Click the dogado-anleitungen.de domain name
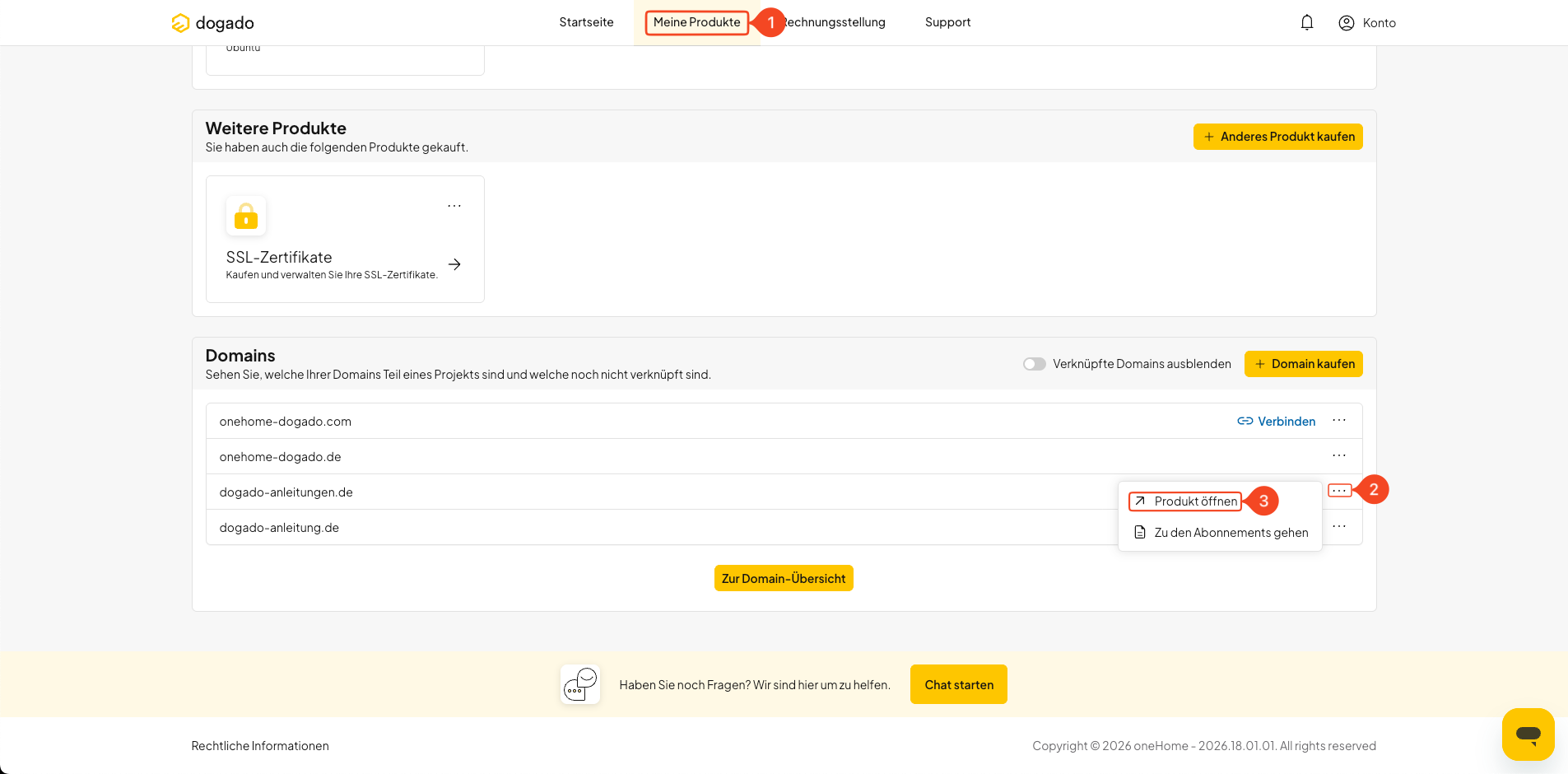1568x774 pixels. [x=286, y=492]
